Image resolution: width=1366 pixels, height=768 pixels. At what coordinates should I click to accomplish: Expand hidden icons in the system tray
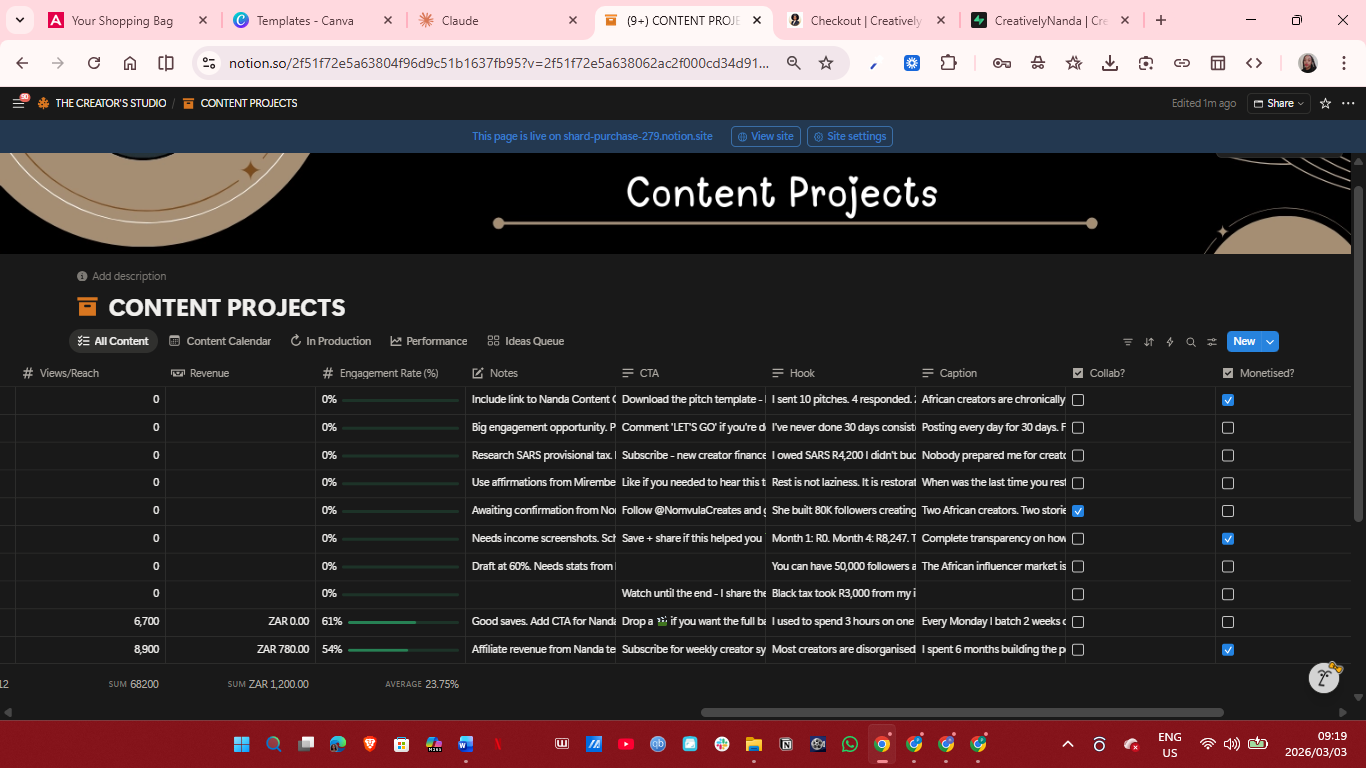(x=1067, y=744)
